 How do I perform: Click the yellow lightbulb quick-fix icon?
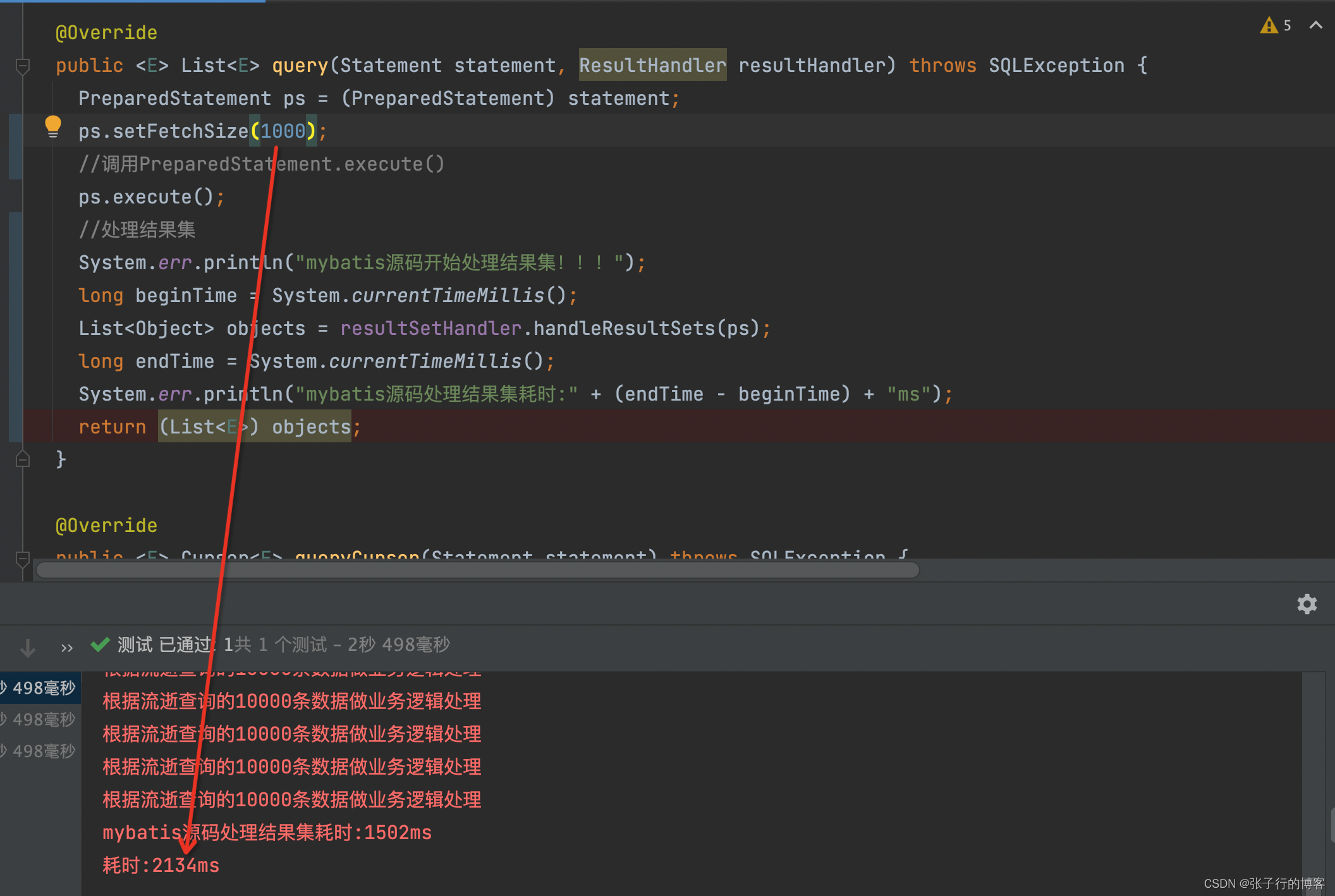53,126
